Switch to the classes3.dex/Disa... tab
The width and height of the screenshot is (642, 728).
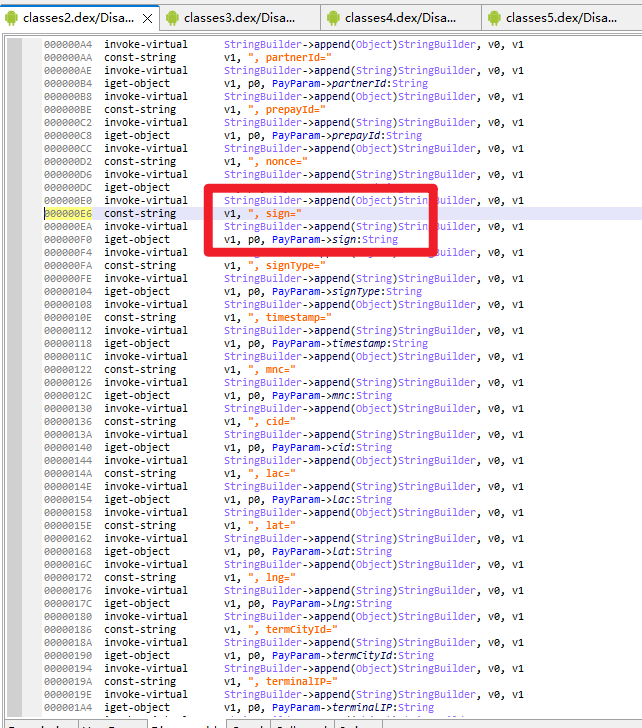[242, 18]
